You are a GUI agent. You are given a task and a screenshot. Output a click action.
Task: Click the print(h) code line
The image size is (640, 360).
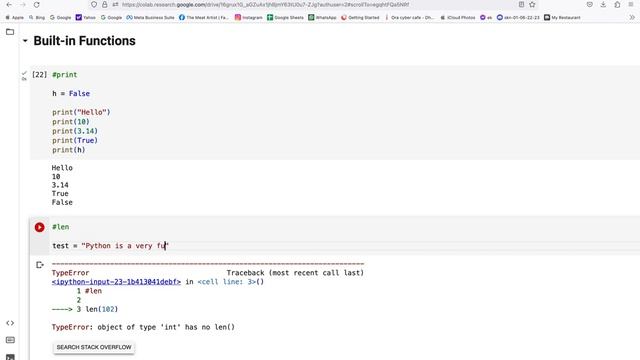69,150
